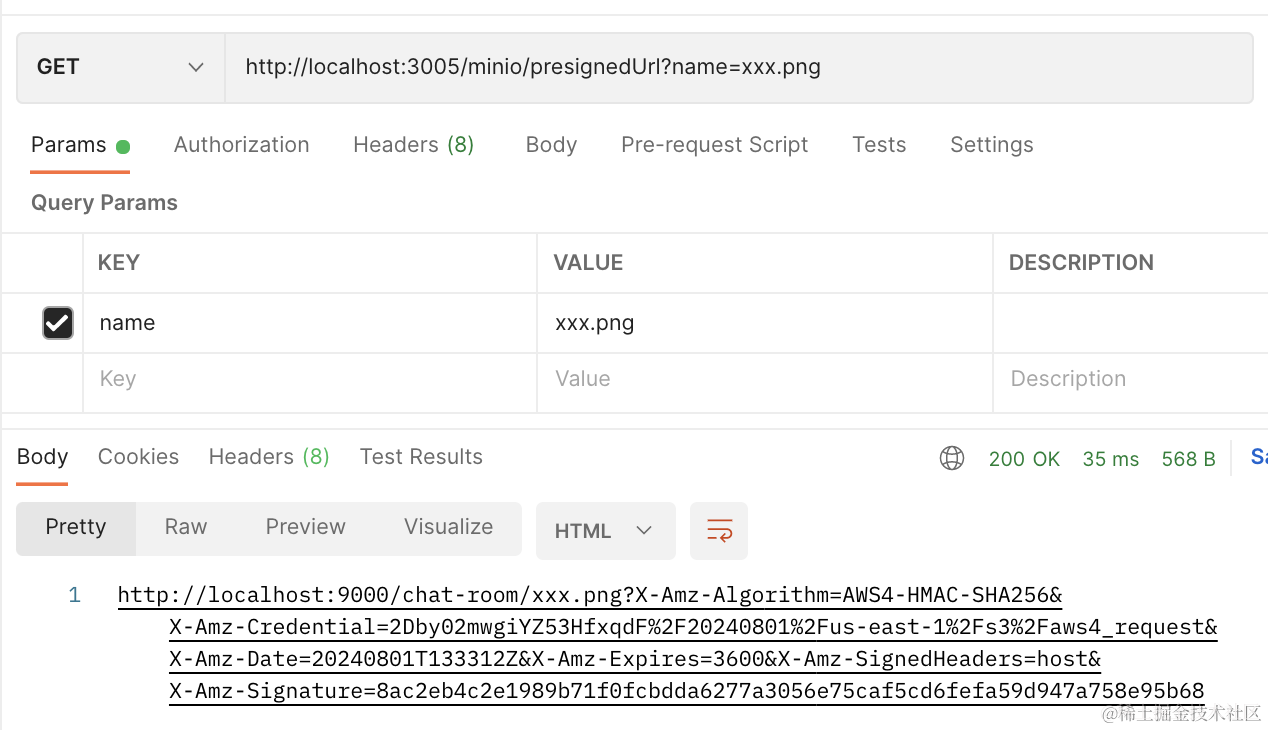Open the request Headers (8) tab
The width and height of the screenshot is (1268, 730).
point(413,145)
